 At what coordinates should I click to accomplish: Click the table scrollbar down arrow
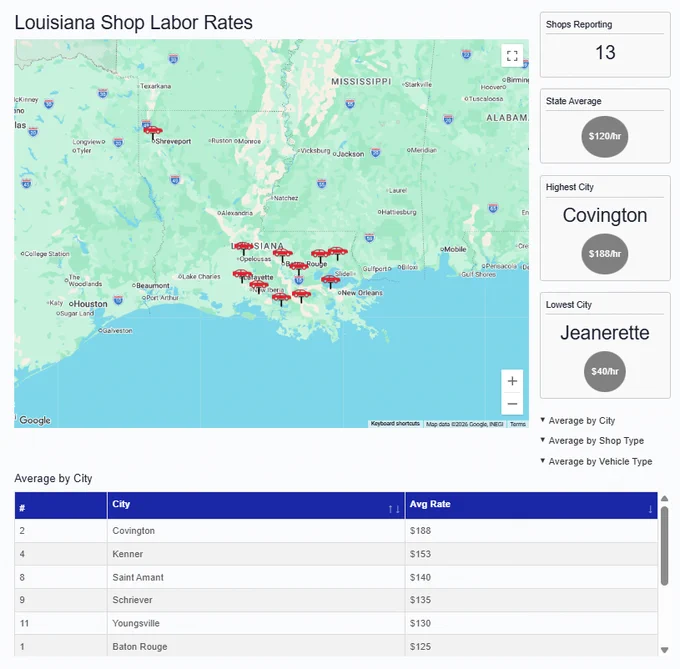pos(664,650)
